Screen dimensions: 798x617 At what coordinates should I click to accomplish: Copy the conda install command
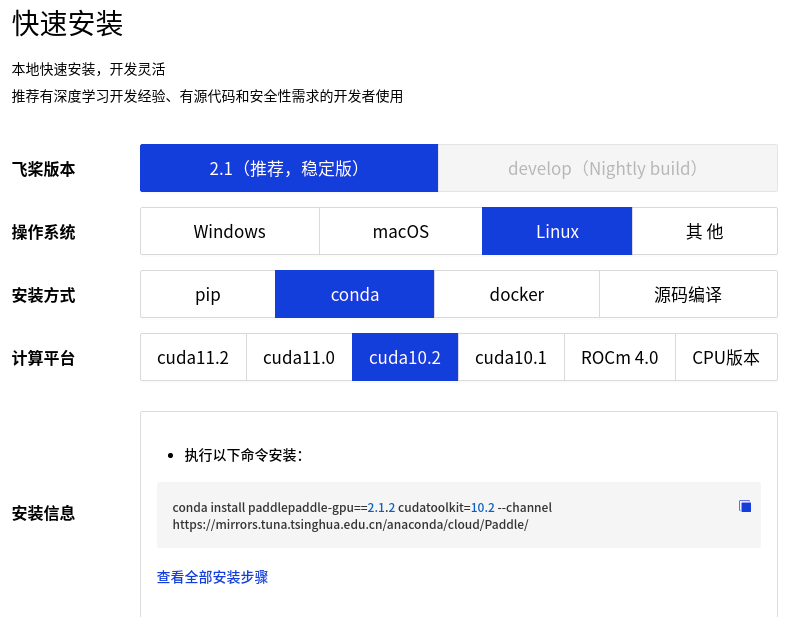tap(745, 506)
